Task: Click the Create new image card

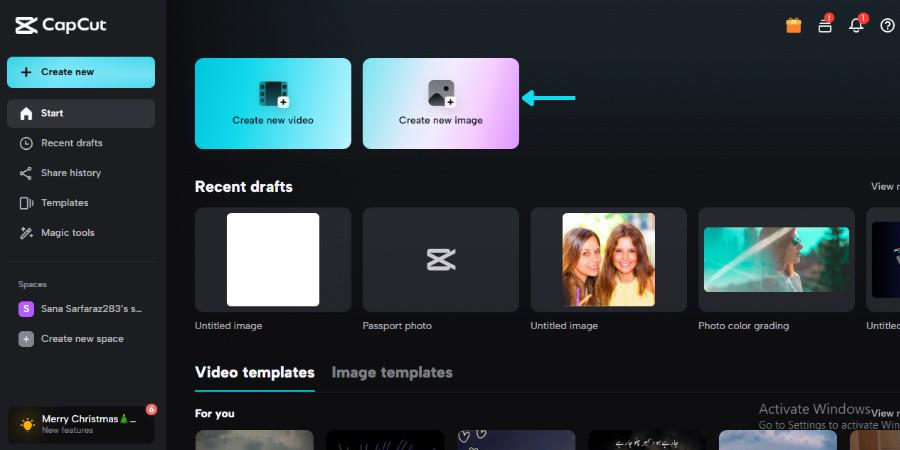Action: [441, 103]
